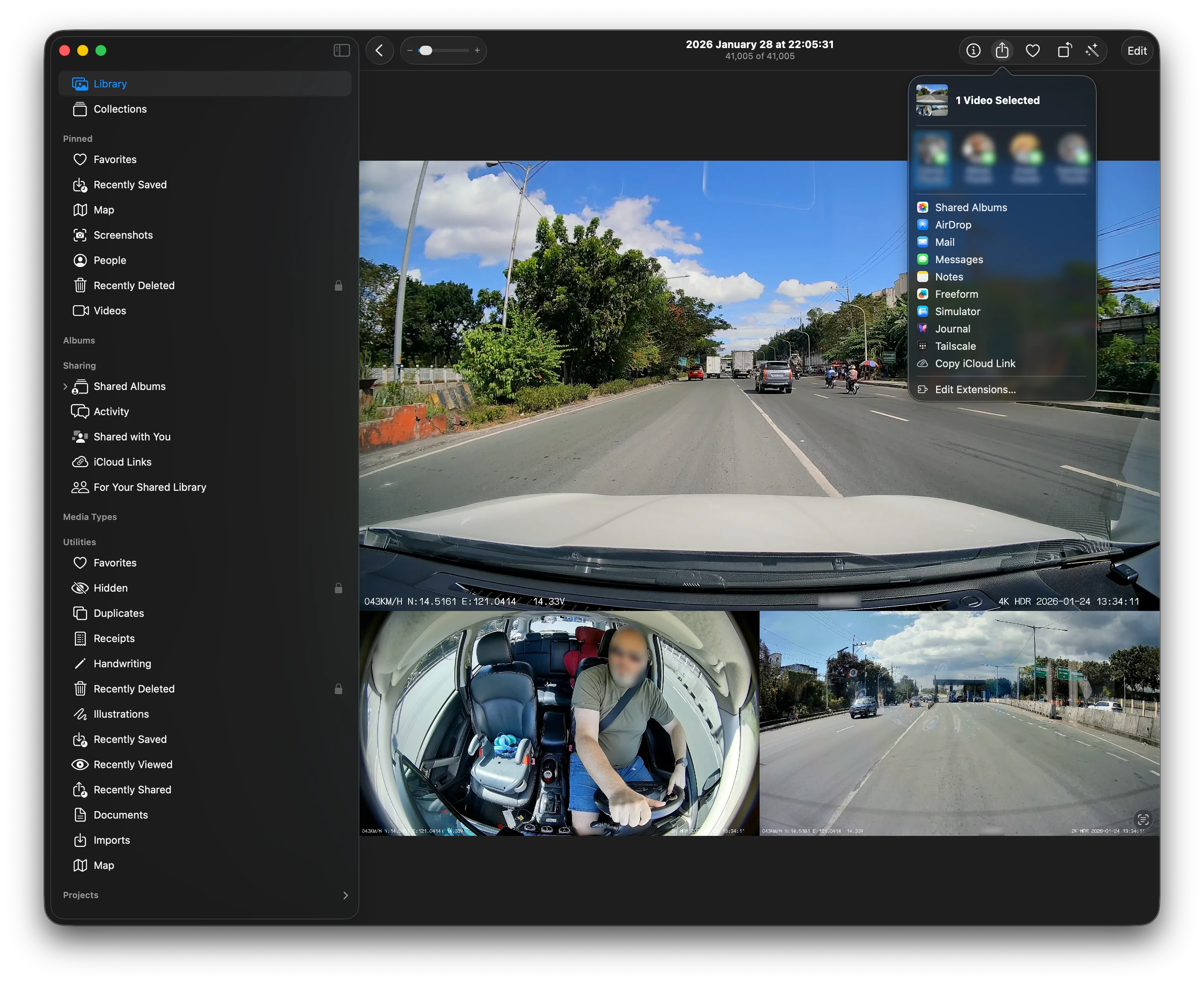This screenshot has height=984, width=1204.
Task: Expand the Projects section
Action: click(x=345, y=895)
